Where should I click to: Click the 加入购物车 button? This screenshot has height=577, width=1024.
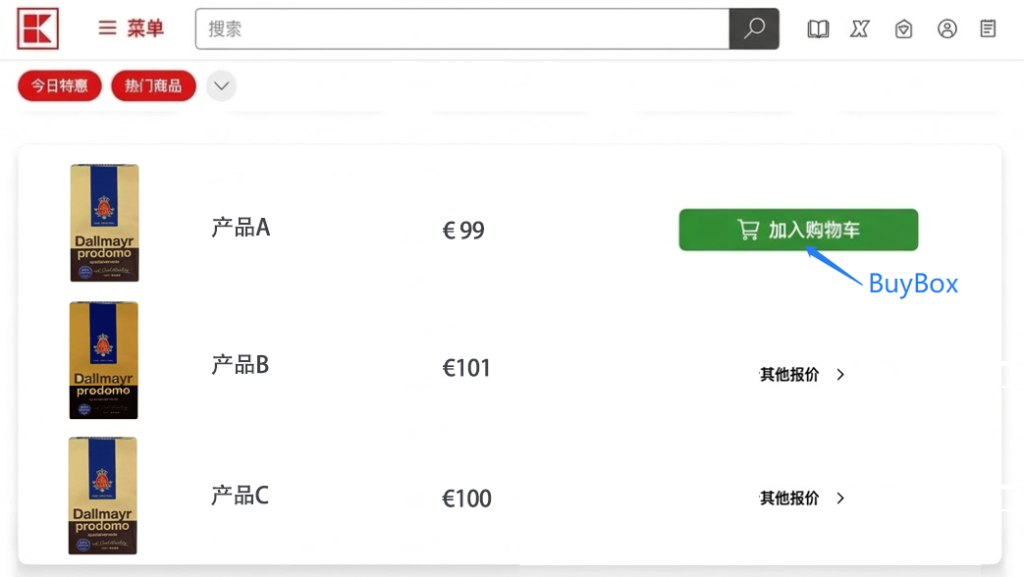(x=798, y=230)
